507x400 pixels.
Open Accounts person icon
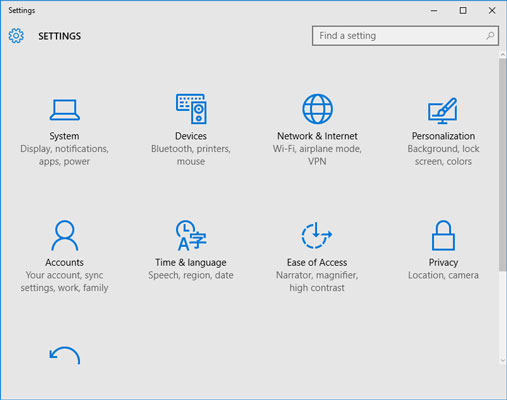tap(65, 235)
